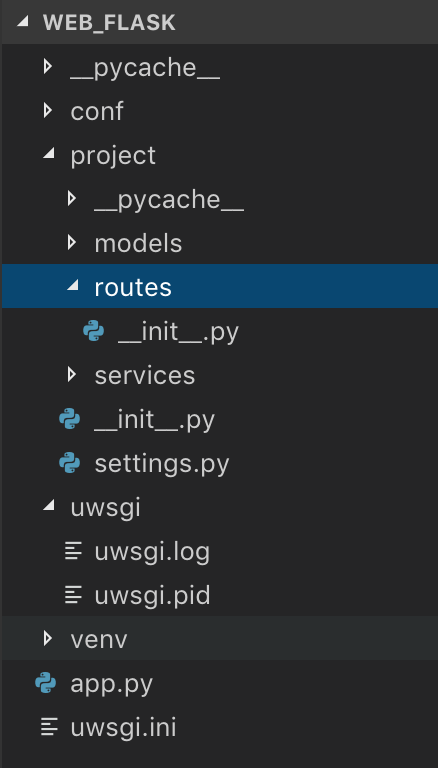Image resolution: width=438 pixels, height=768 pixels.
Task: Expand the conf folder arrow
Action: click(x=48, y=110)
